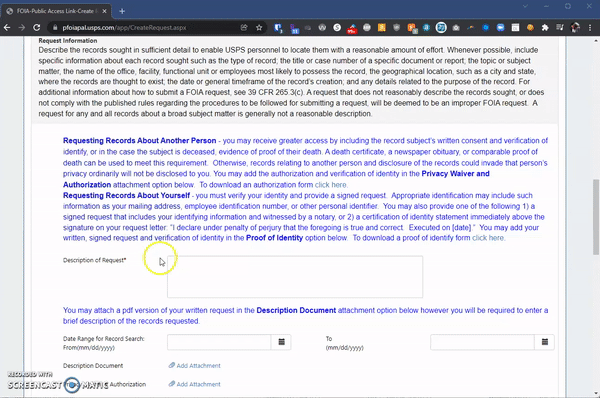This screenshot has height=398, width=600.
Task: Open proof of identity 'click here' link
Action: pyautogui.click(x=488, y=238)
